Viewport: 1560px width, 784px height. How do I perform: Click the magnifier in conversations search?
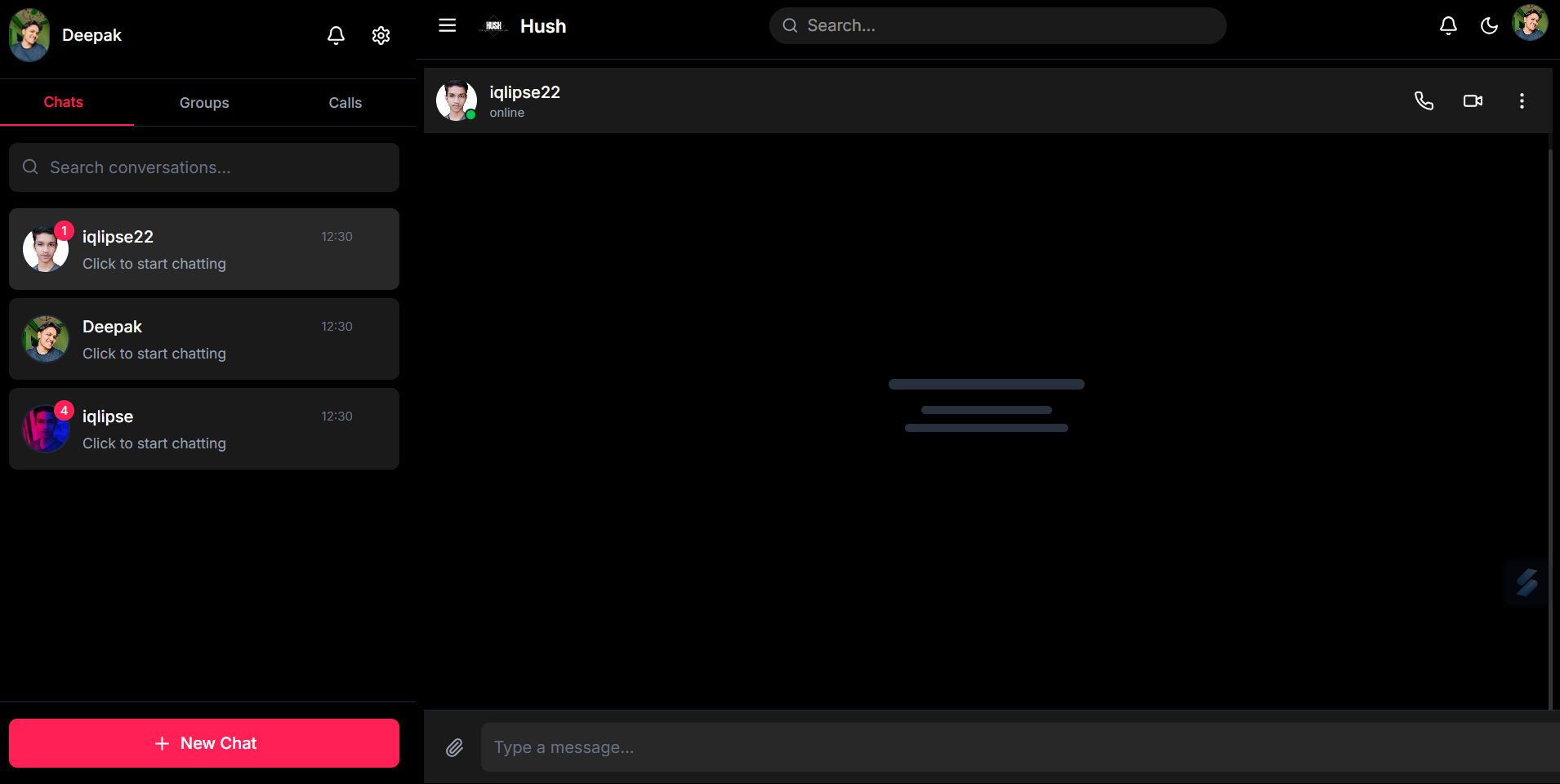tap(30, 167)
